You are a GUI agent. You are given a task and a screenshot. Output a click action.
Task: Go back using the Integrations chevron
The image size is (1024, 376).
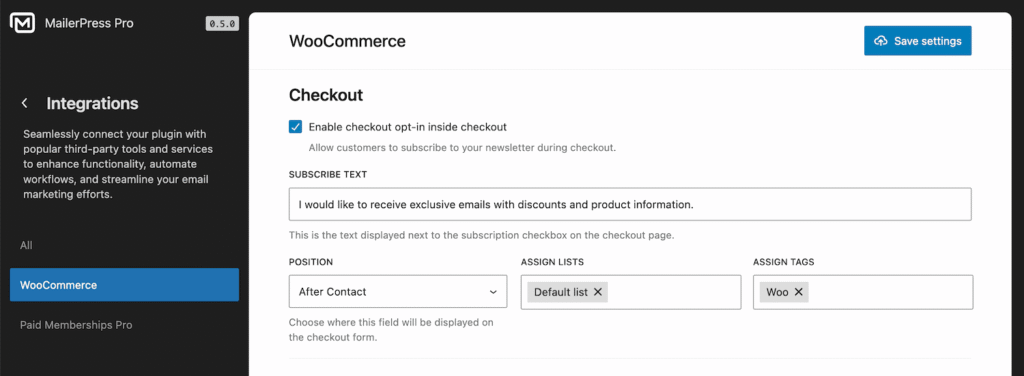point(25,103)
